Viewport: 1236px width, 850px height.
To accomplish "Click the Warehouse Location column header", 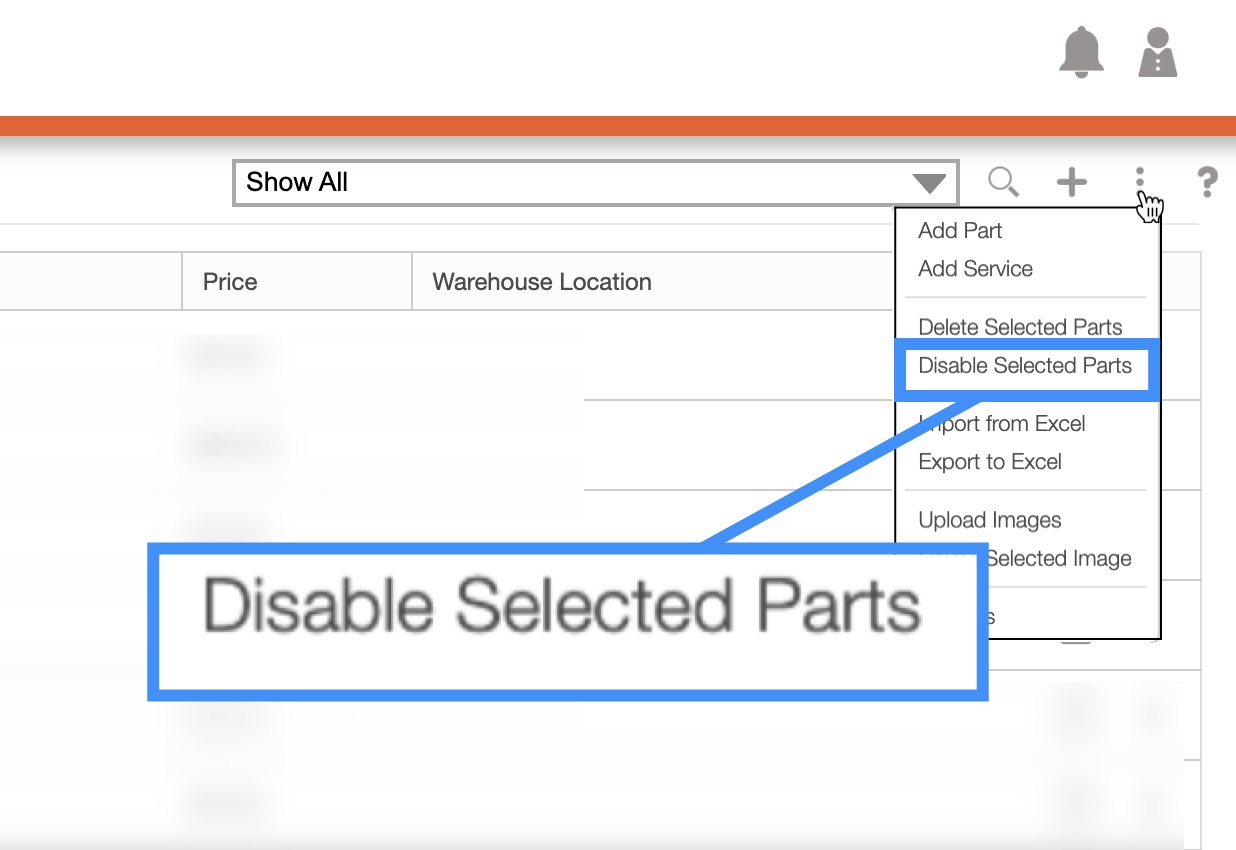I will click(x=542, y=282).
